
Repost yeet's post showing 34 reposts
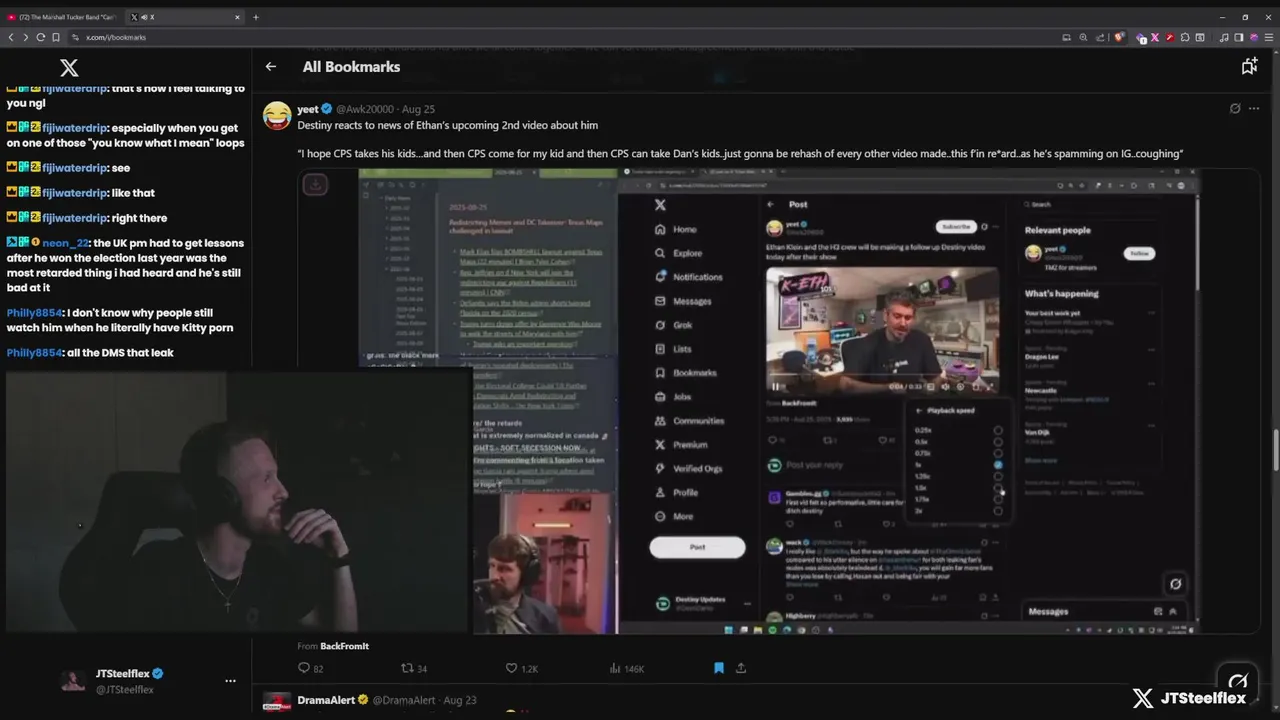(414, 668)
